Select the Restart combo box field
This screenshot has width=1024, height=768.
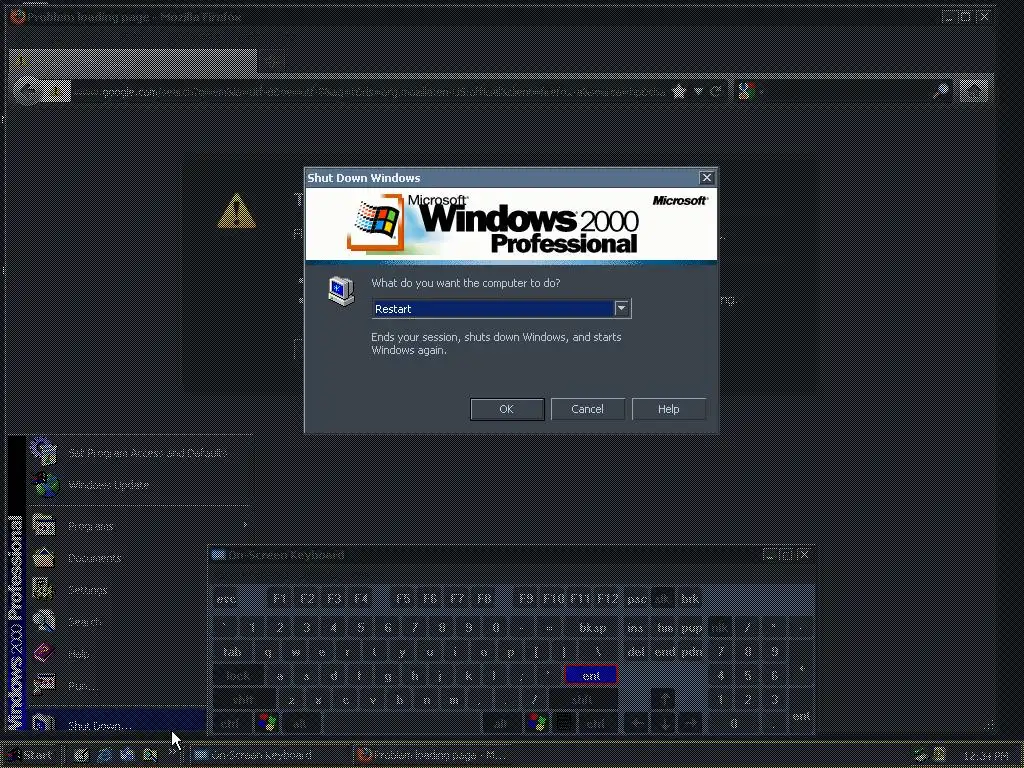coord(501,308)
